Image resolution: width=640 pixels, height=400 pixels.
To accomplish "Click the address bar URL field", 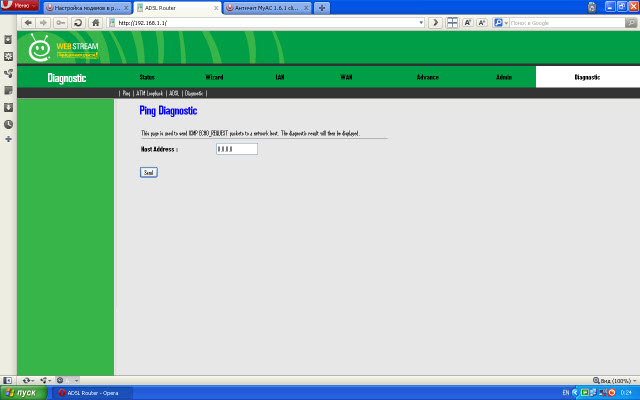I will click(x=265, y=23).
